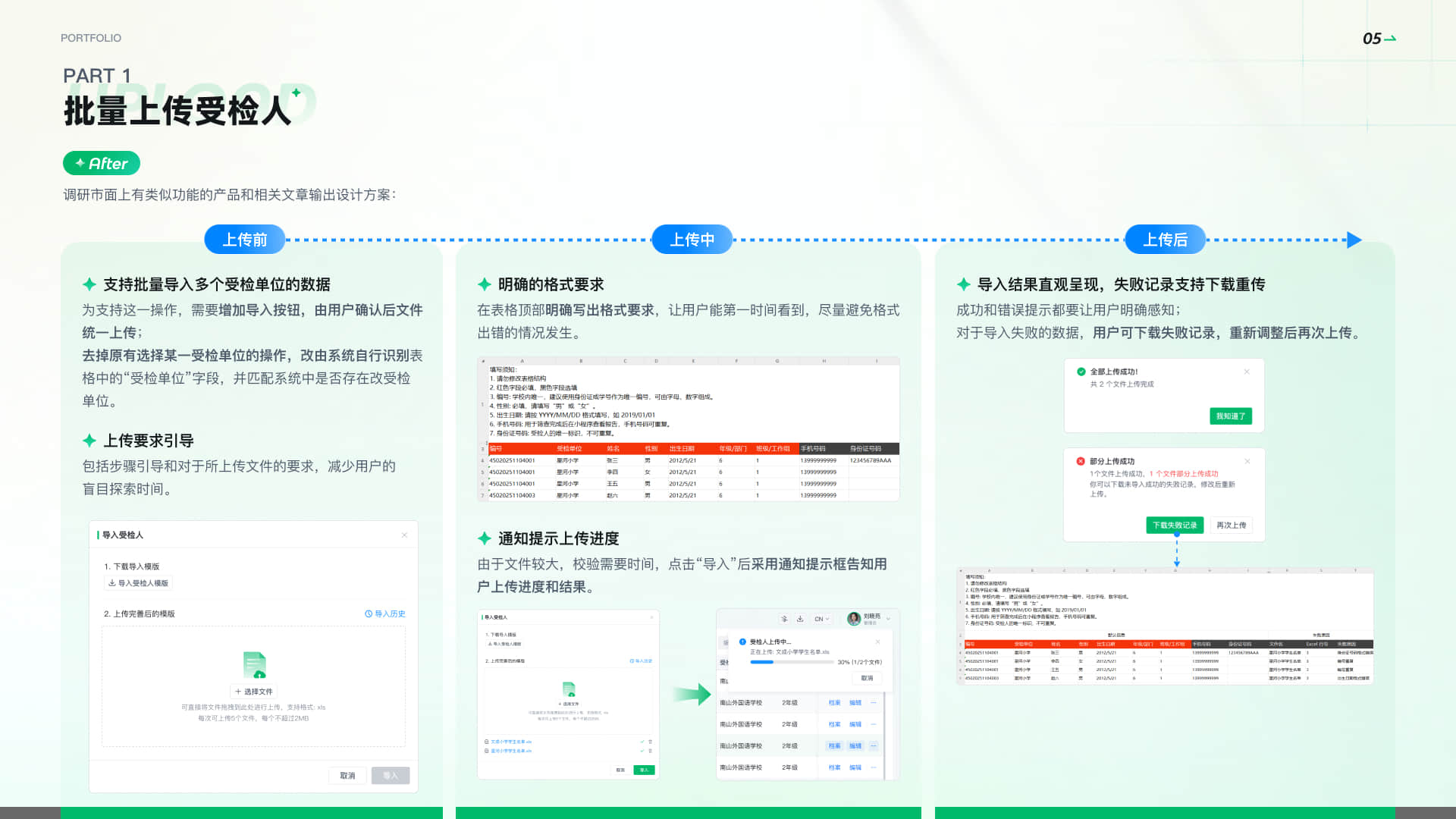Click the download icon in the app header
The height and width of the screenshot is (819, 1456).
(x=800, y=619)
